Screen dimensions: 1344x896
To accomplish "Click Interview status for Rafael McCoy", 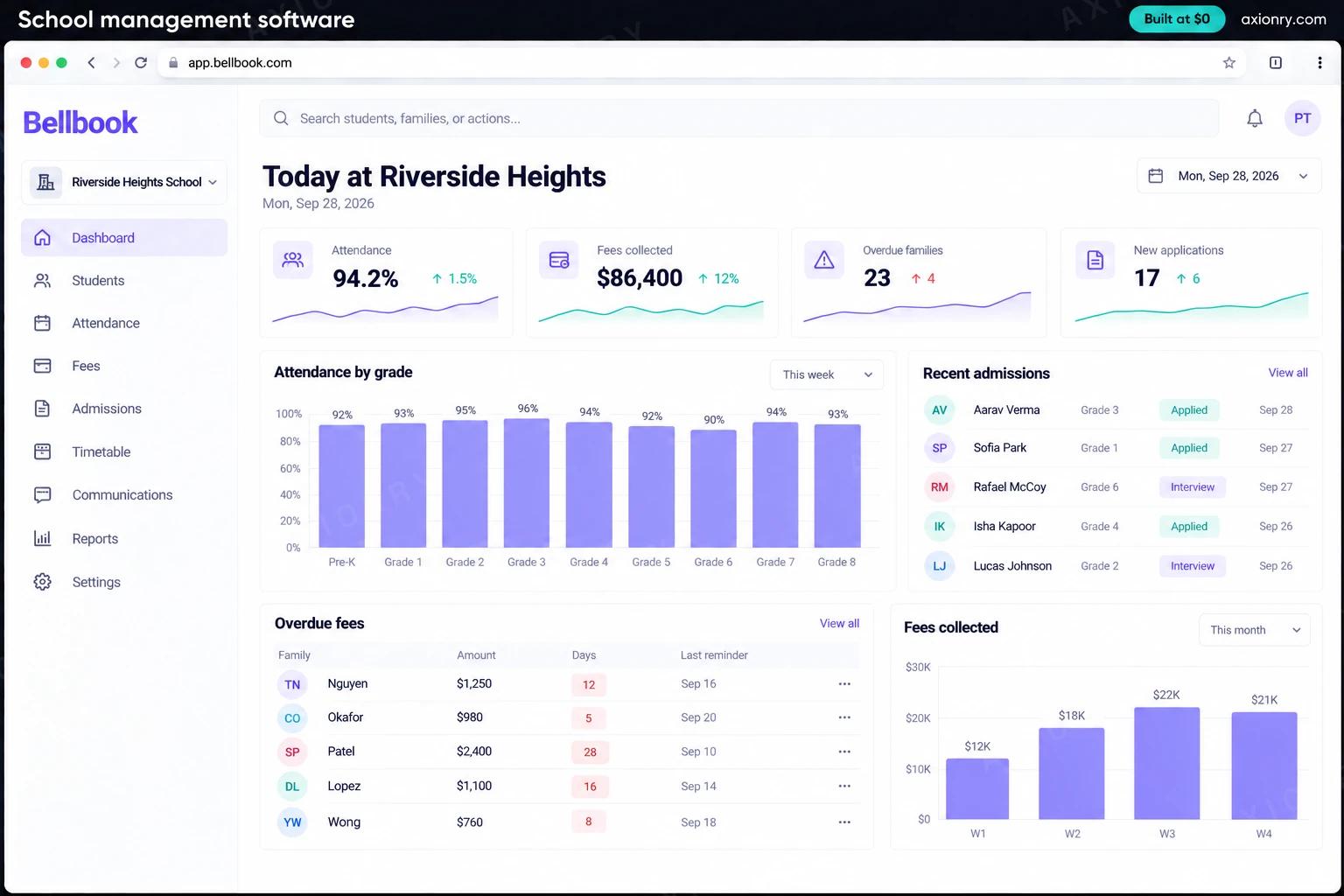I will pyautogui.click(x=1193, y=487).
